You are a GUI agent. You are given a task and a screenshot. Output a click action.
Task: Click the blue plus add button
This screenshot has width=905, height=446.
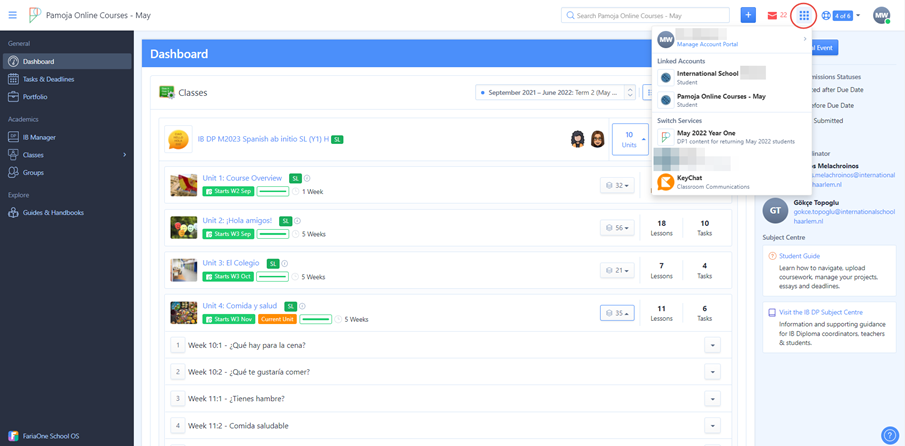click(x=748, y=16)
